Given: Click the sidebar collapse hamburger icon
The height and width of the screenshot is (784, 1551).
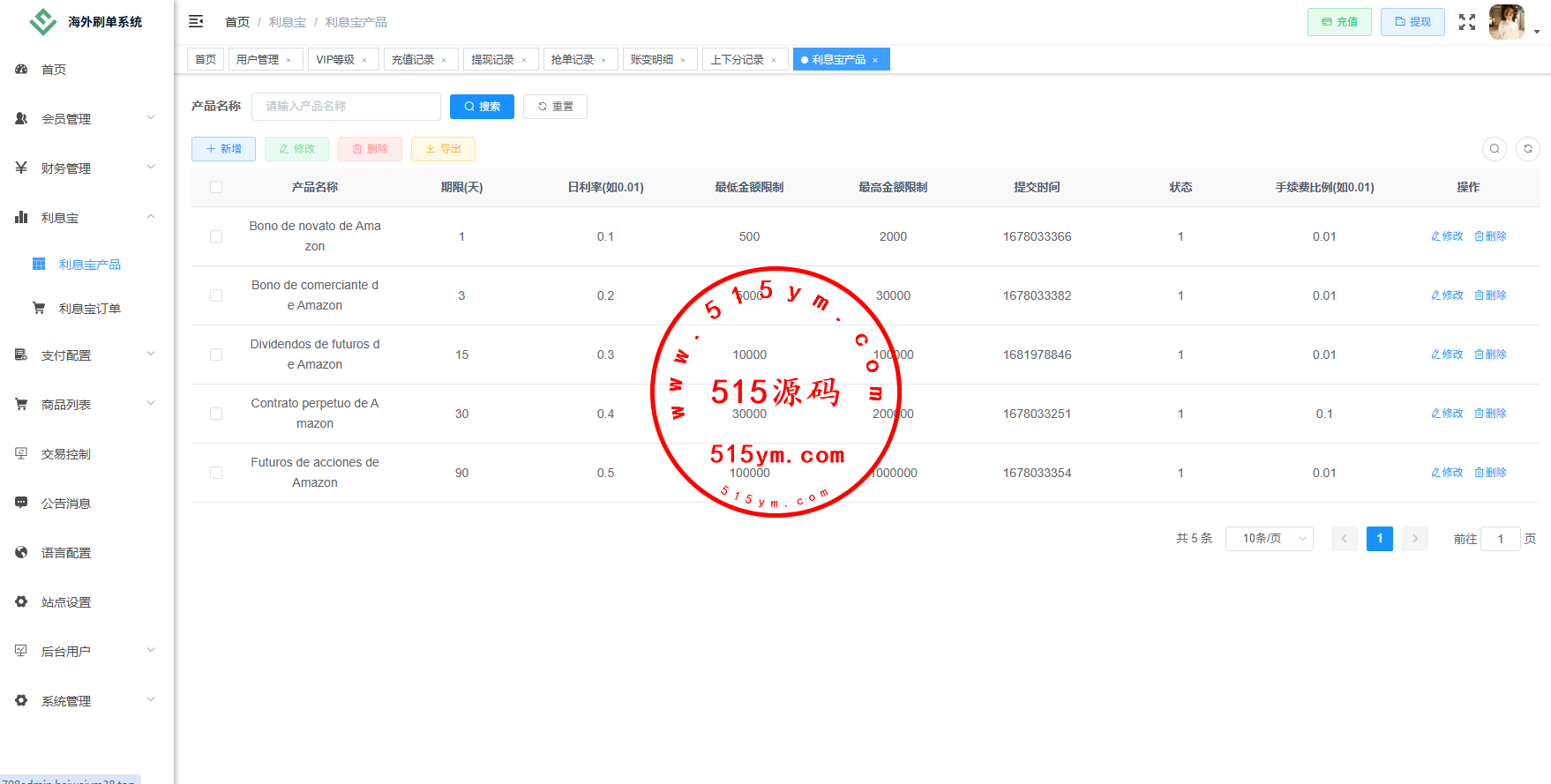Looking at the screenshot, I should pyautogui.click(x=196, y=21).
